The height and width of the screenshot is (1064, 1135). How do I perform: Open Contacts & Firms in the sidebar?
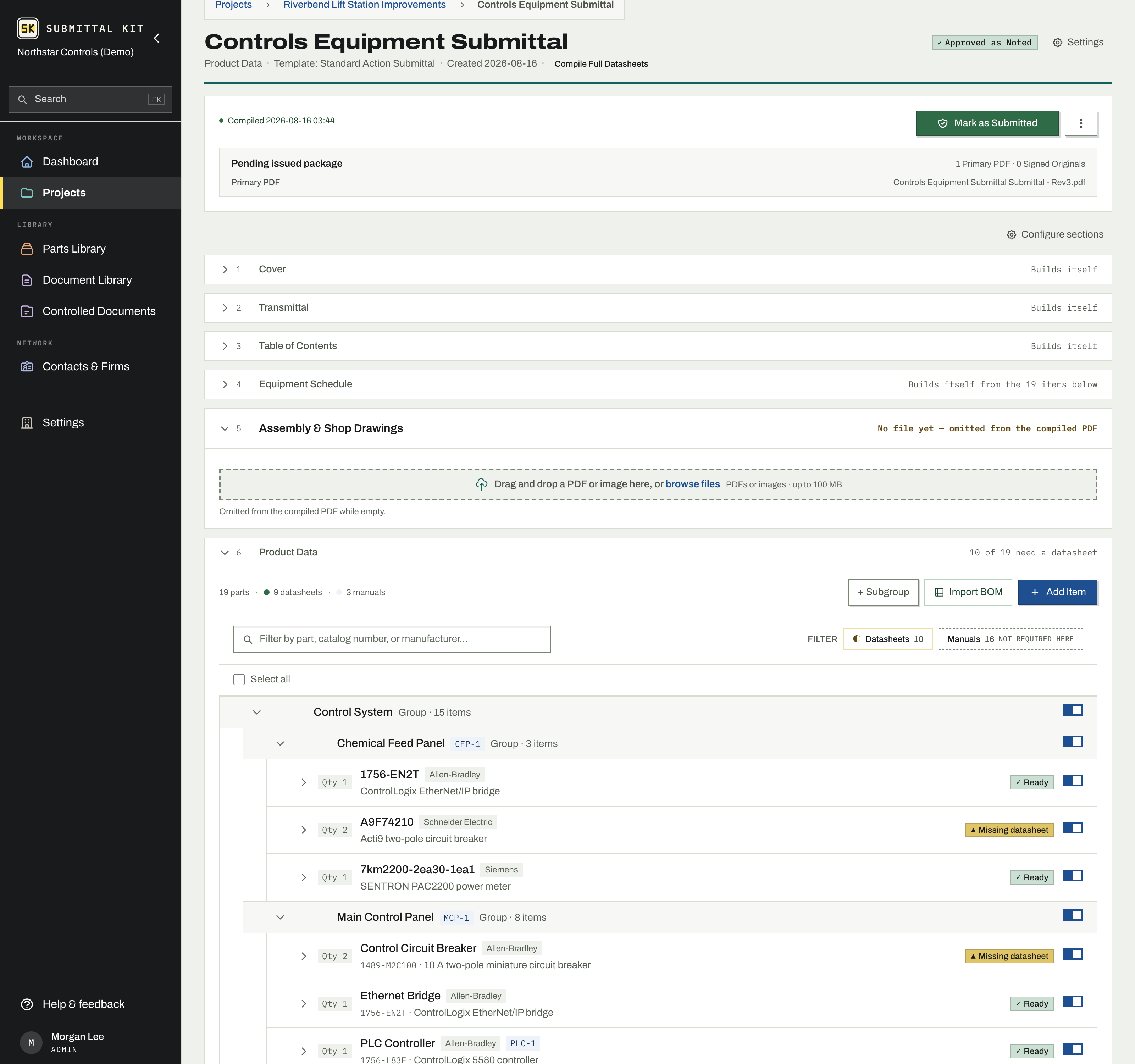(90, 366)
